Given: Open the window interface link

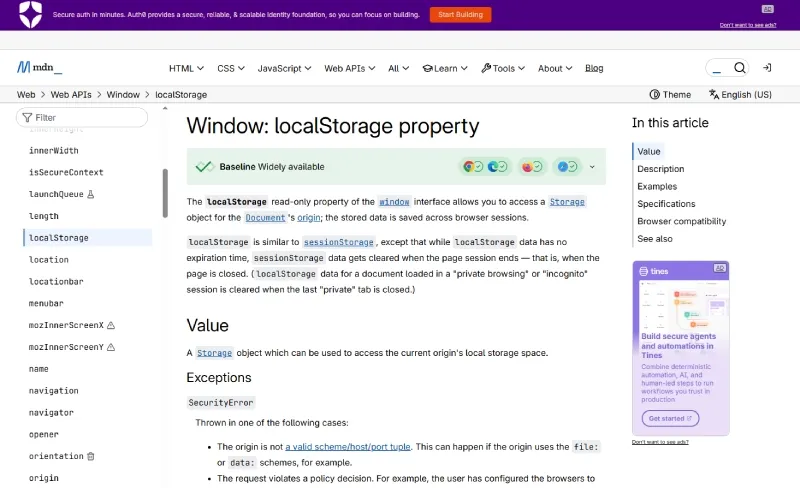Looking at the screenshot, I should pyautogui.click(x=394, y=202).
